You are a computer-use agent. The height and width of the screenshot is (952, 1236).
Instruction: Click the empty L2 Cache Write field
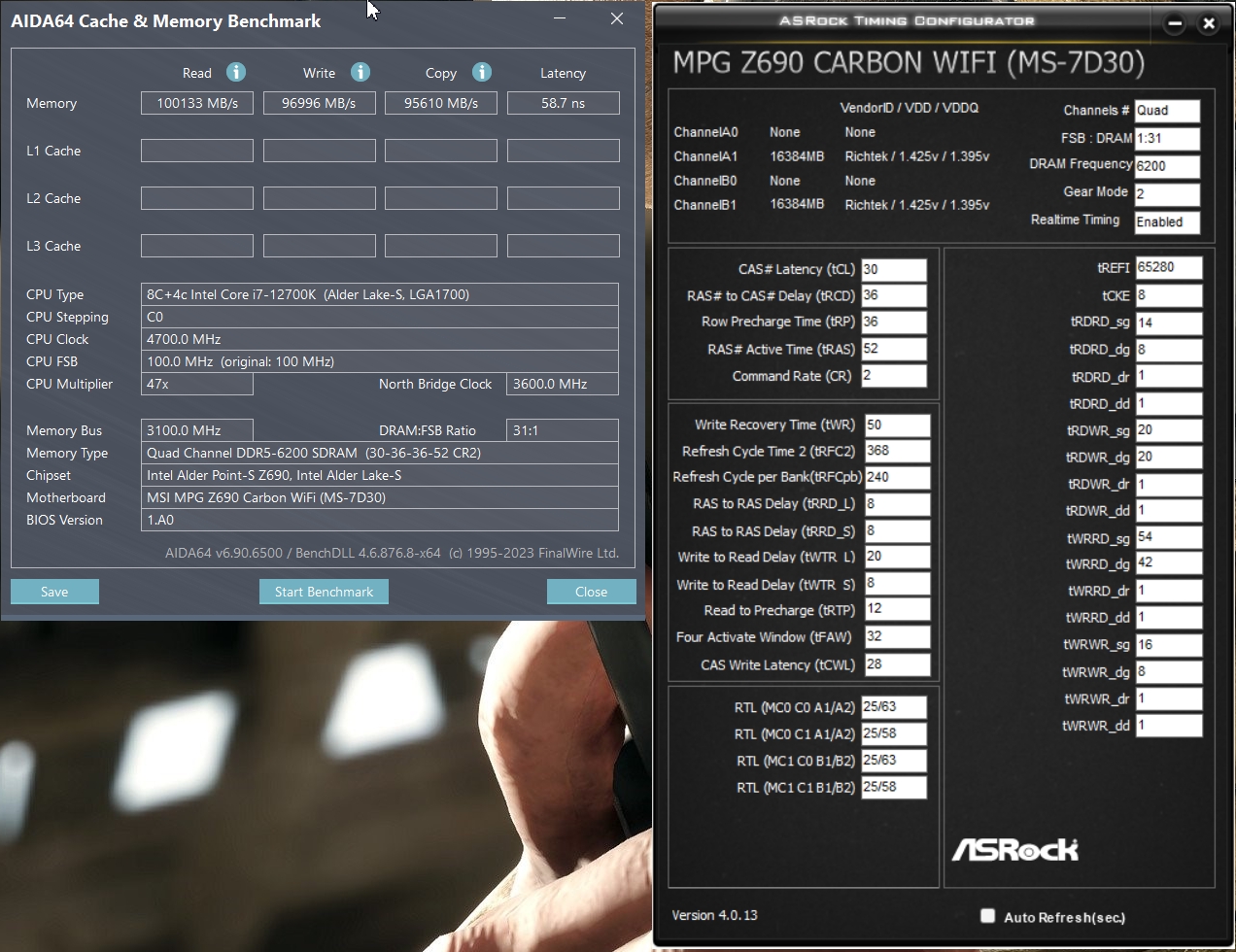point(319,198)
